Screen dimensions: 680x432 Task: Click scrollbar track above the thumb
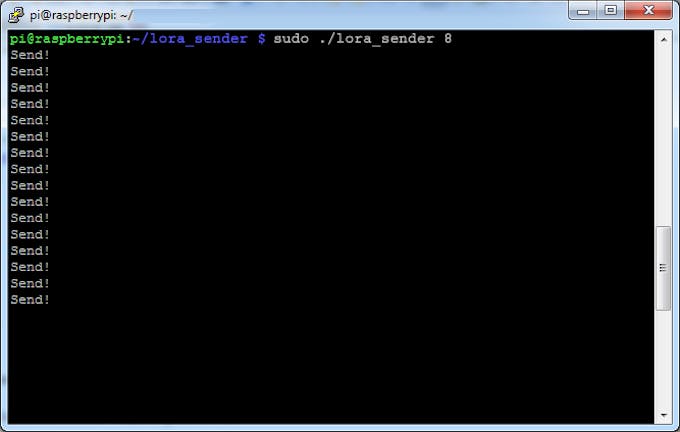click(x=664, y=137)
